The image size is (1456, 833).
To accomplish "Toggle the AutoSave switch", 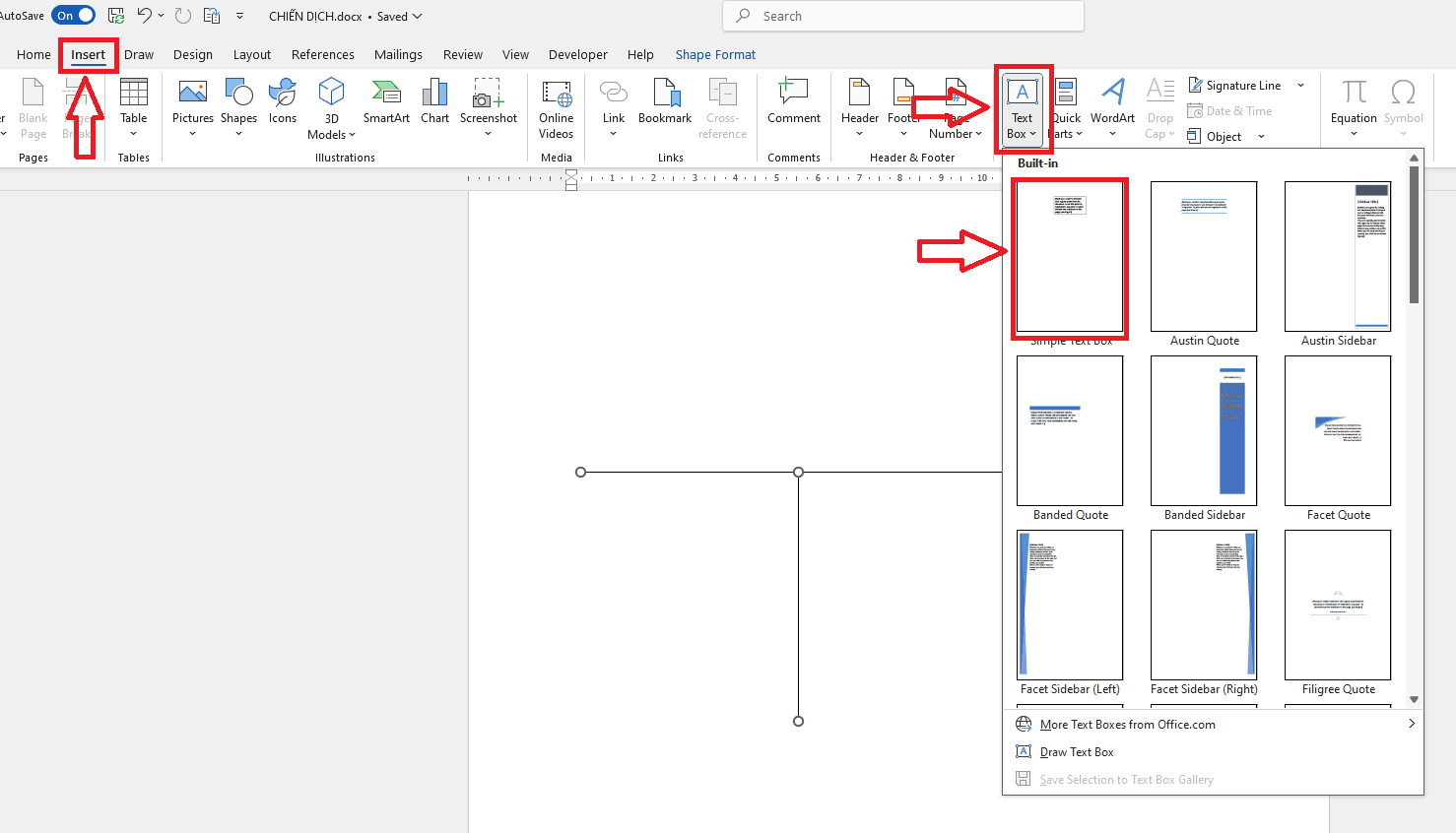I will [x=75, y=16].
